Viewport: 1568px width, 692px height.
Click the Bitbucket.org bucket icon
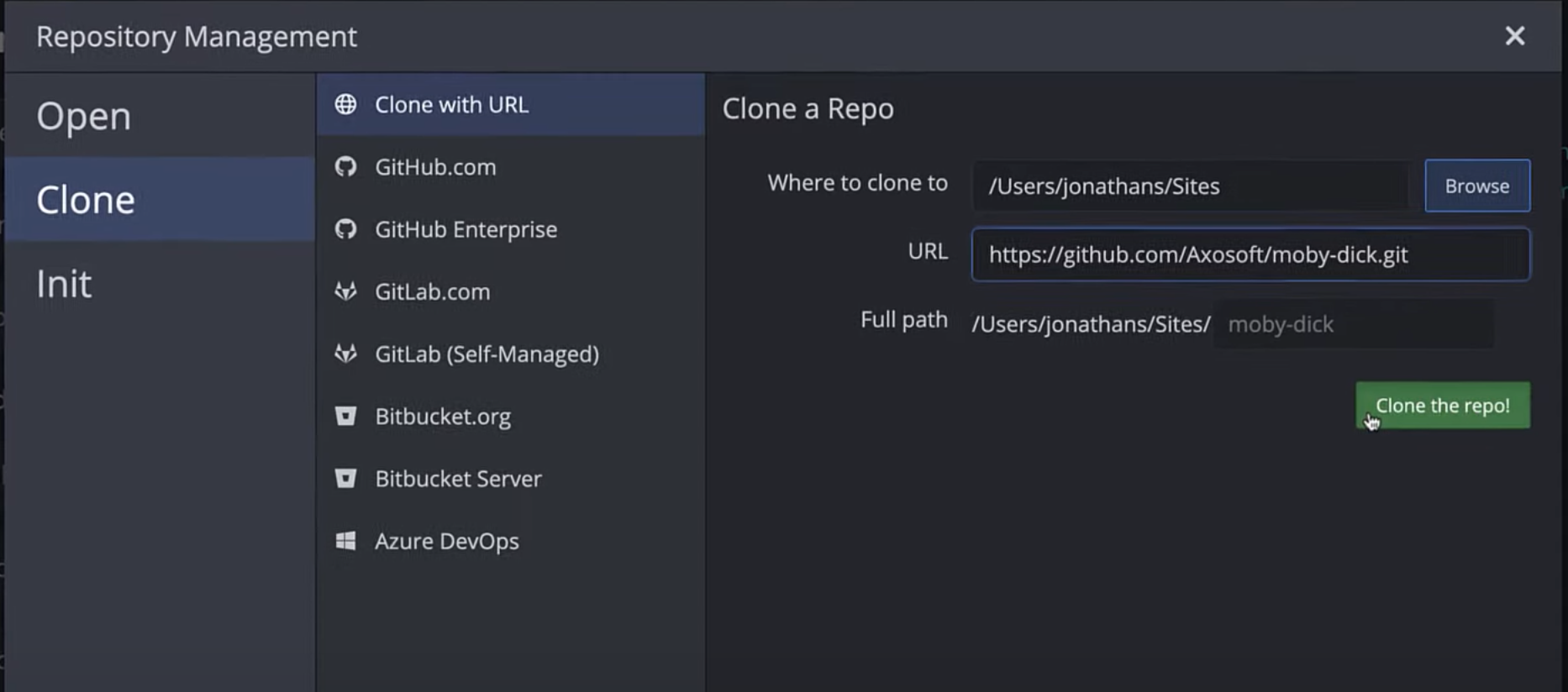345,416
